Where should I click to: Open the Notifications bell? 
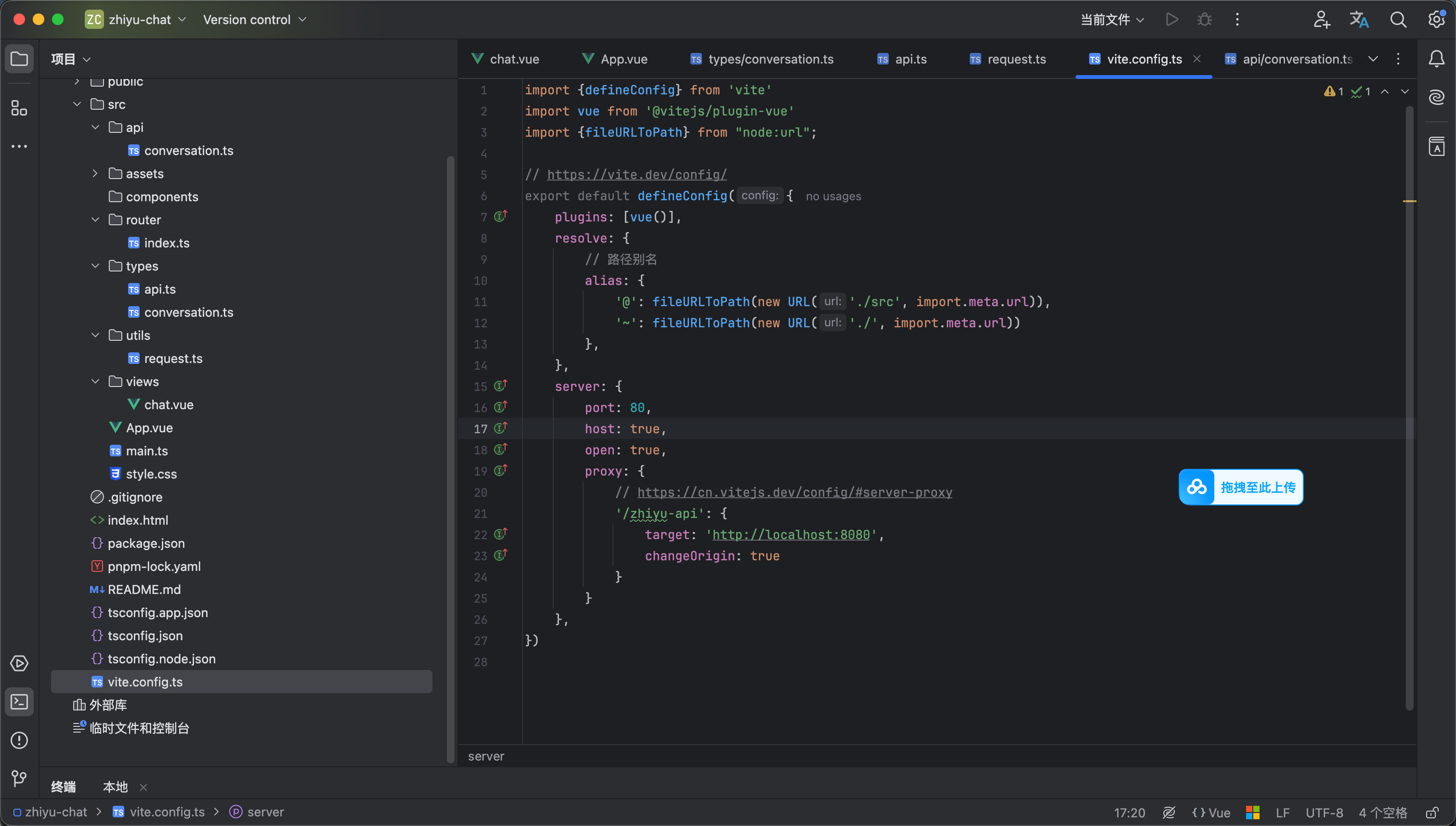(x=1436, y=59)
